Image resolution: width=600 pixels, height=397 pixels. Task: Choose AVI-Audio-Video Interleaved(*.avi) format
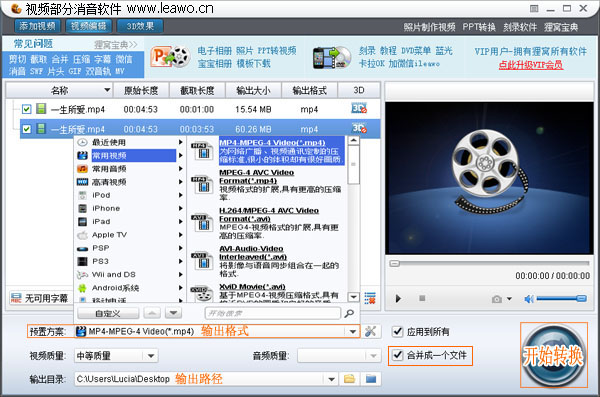point(280,261)
